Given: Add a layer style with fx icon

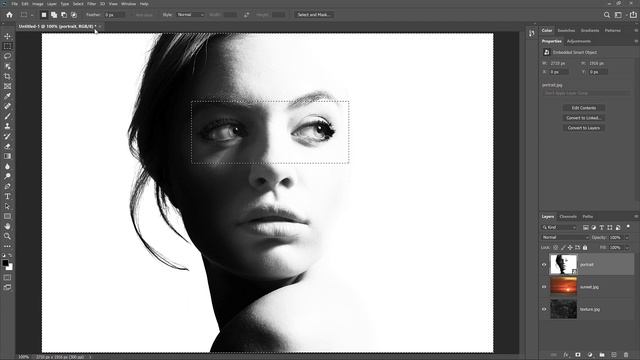Looking at the screenshot, I should (x=566, y=355).
